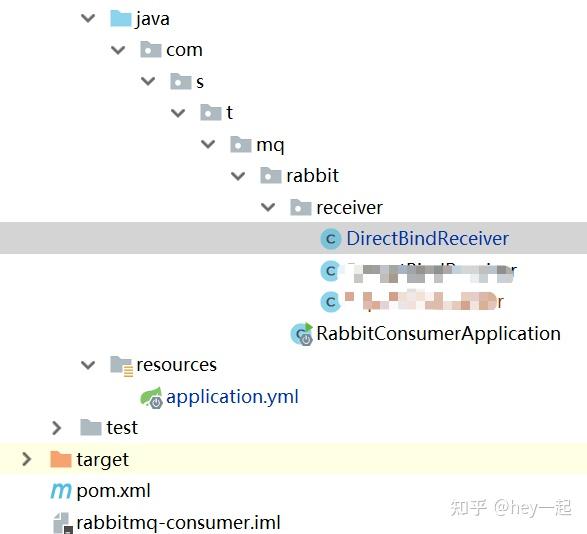Collapse the resources folder chevron
This screenshot has width=587, height=534.
[x=88, y=365]
